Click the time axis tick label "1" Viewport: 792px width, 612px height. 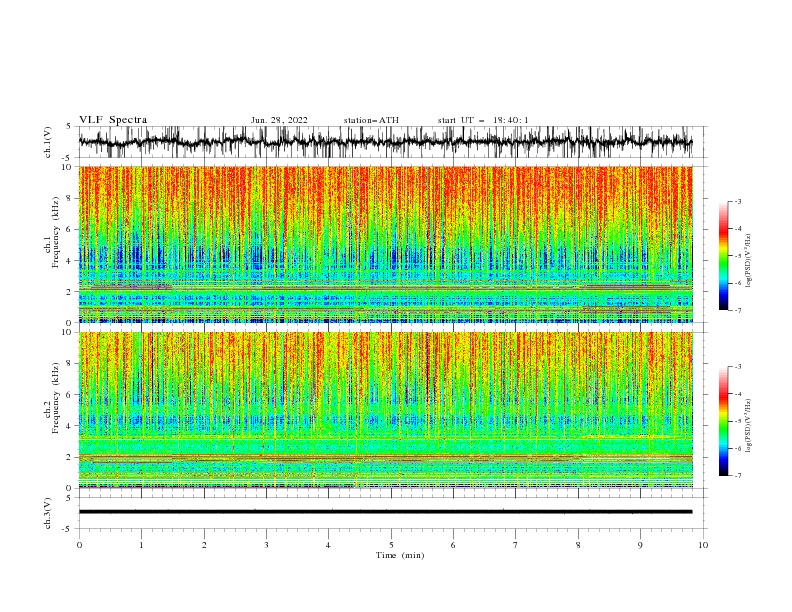click(x=141, y=545)
